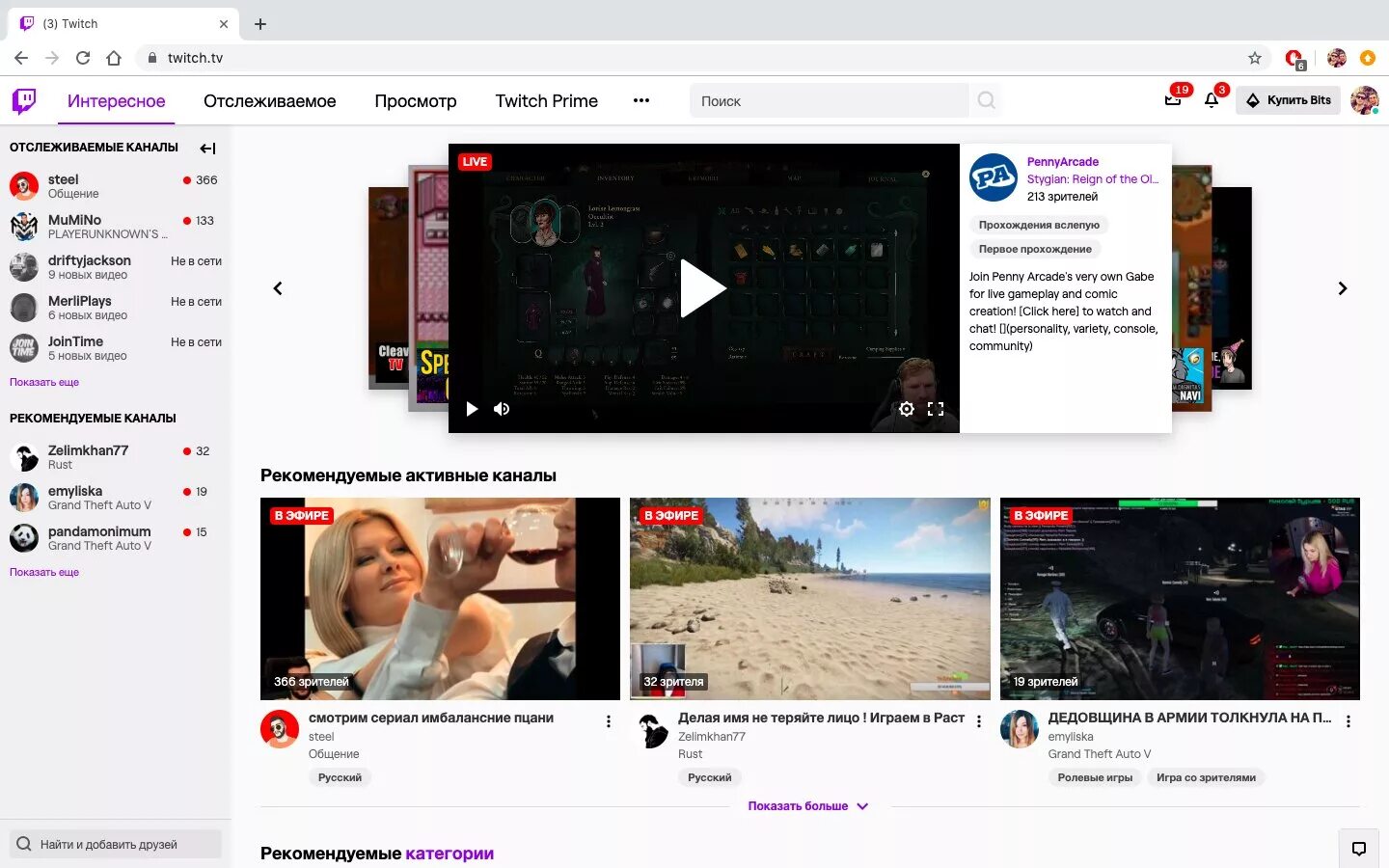
Task: Open the three-dot more menu in top navigation
Action: pos(641,100)
